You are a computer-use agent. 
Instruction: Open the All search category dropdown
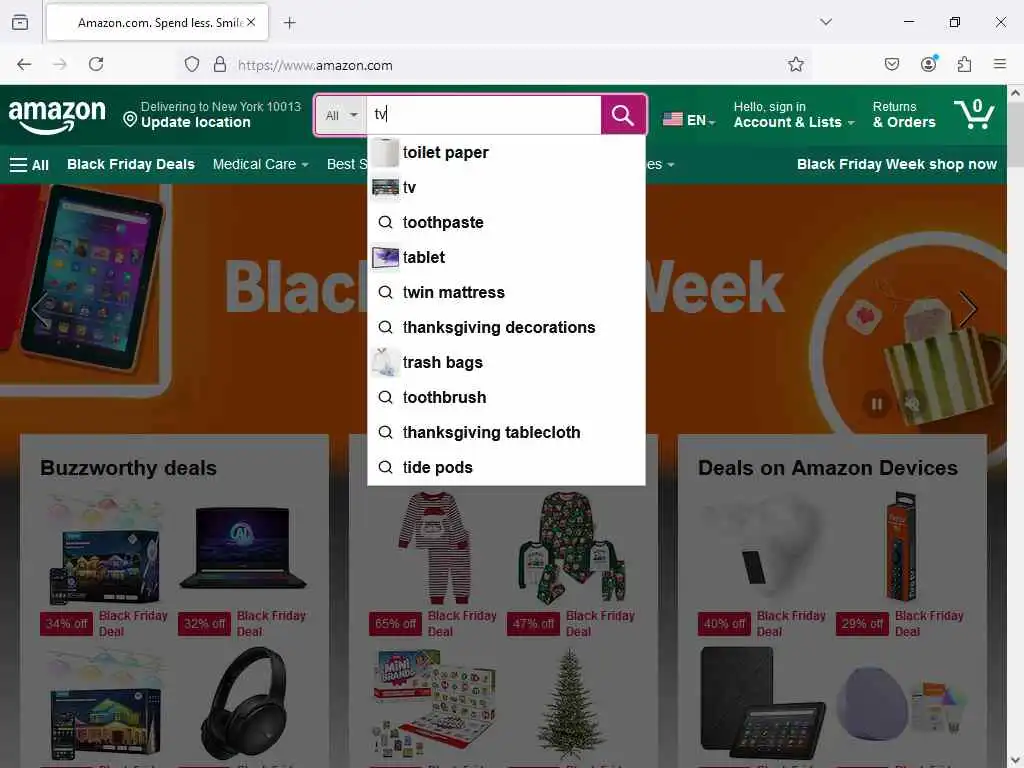point(342,116)
